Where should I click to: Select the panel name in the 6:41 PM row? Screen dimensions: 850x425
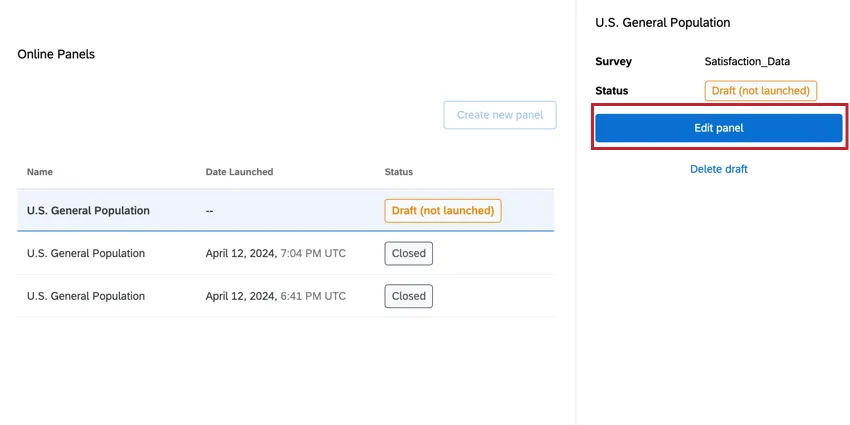point(86,296)
